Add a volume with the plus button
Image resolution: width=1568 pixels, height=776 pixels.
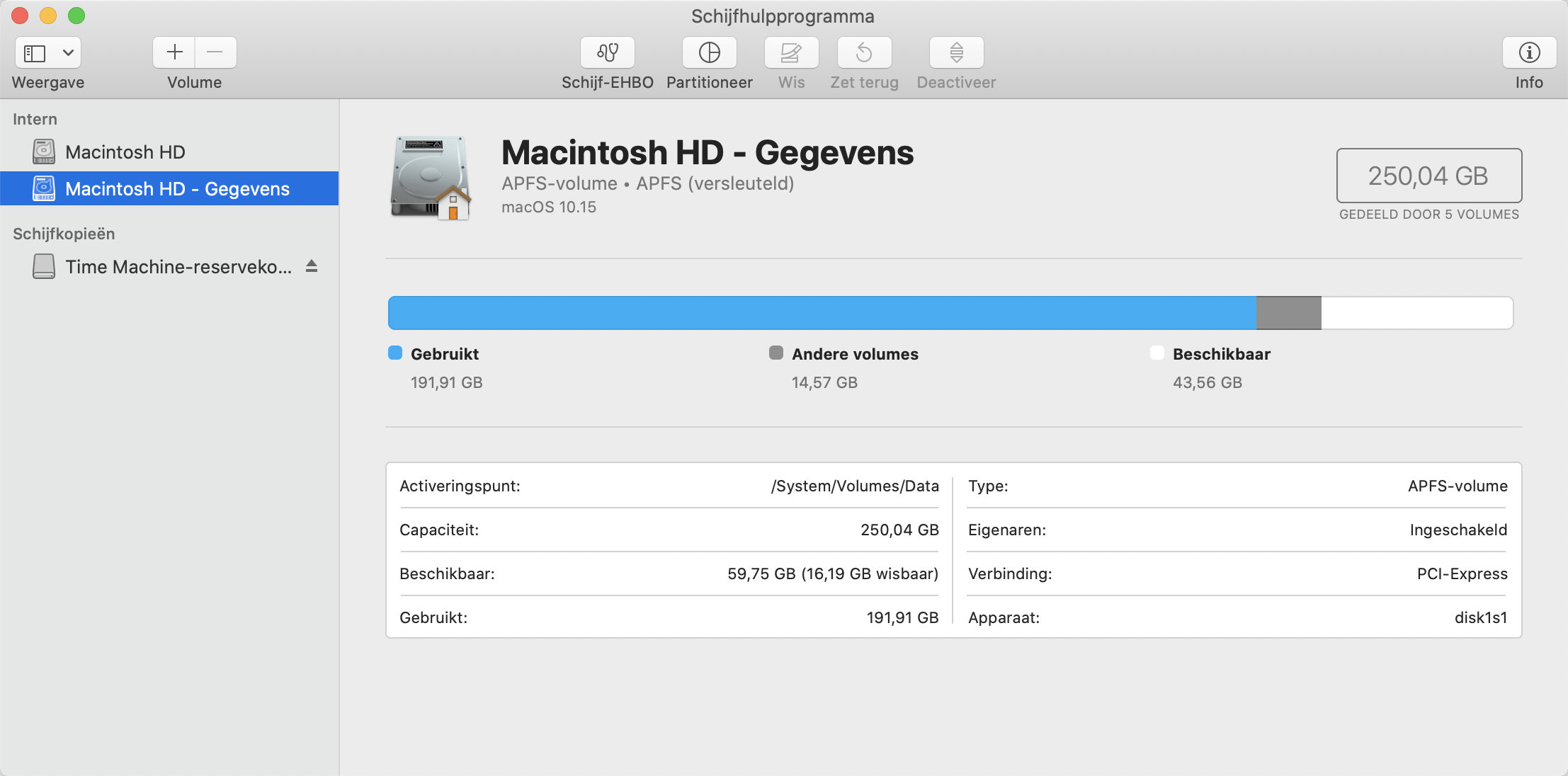click(174, 52)
